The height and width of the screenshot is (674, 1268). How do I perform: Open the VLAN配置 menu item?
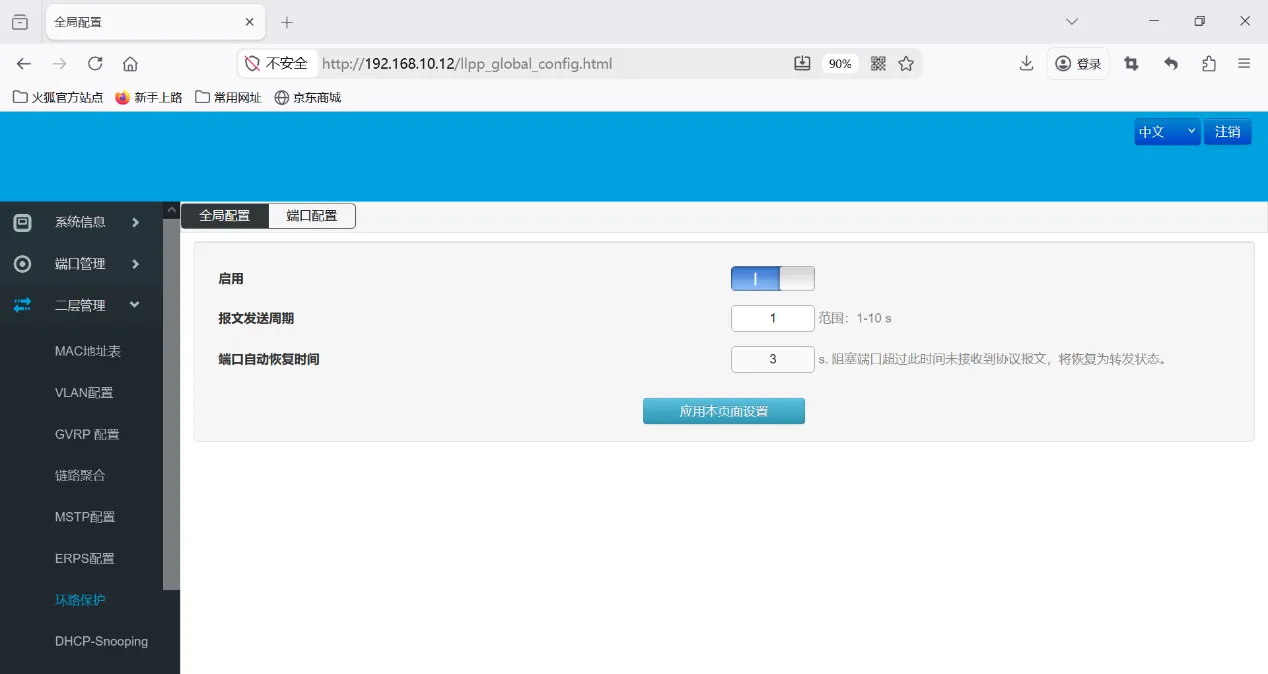[x=84, y=393]
